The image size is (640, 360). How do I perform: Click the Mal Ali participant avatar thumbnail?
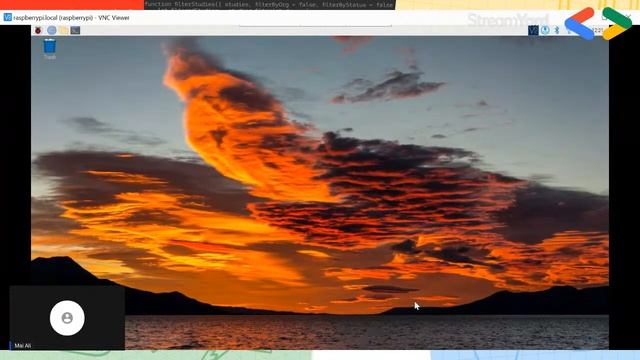coord(67,318)
